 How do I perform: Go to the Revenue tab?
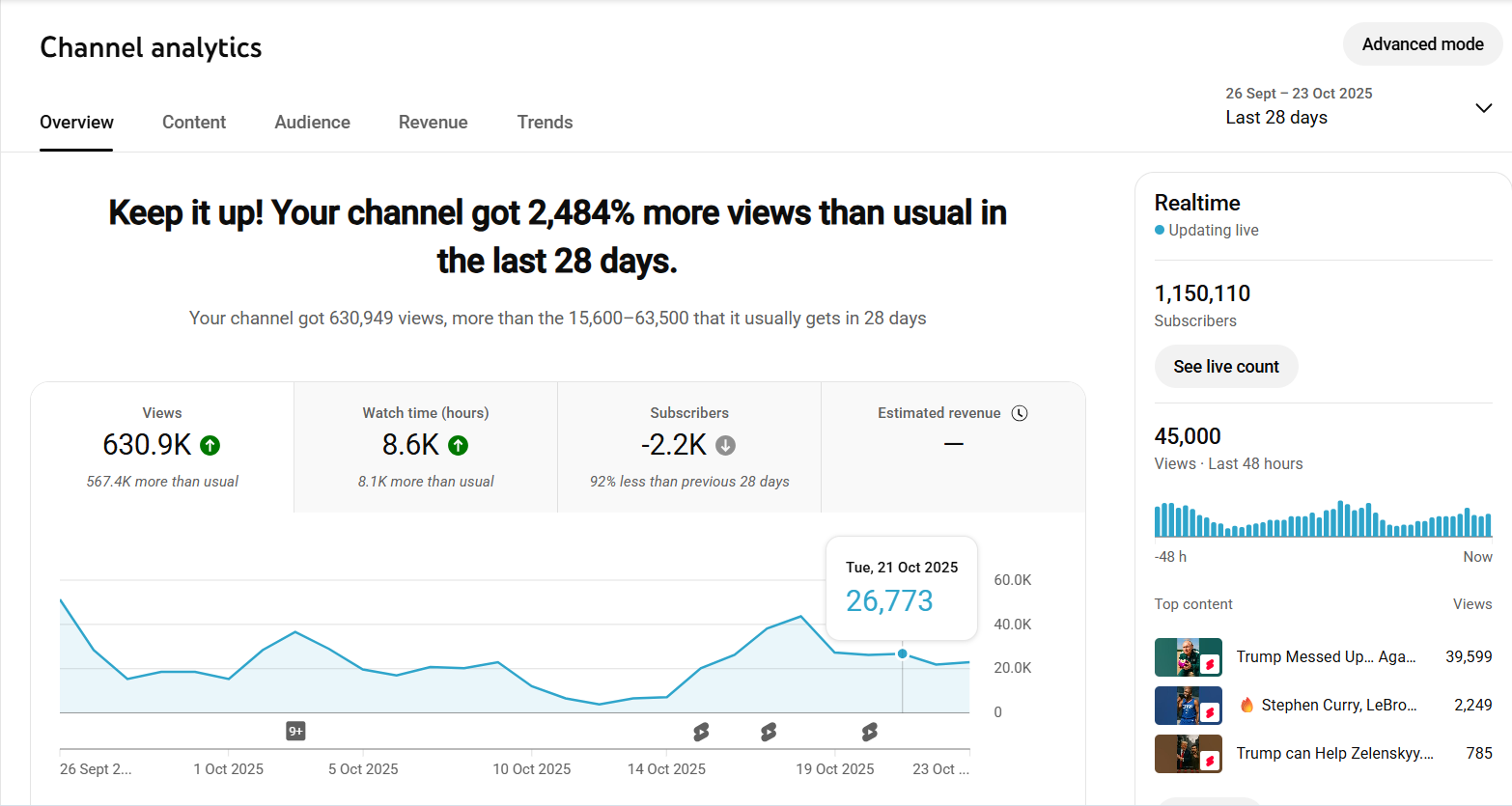[x=433, y=123]
